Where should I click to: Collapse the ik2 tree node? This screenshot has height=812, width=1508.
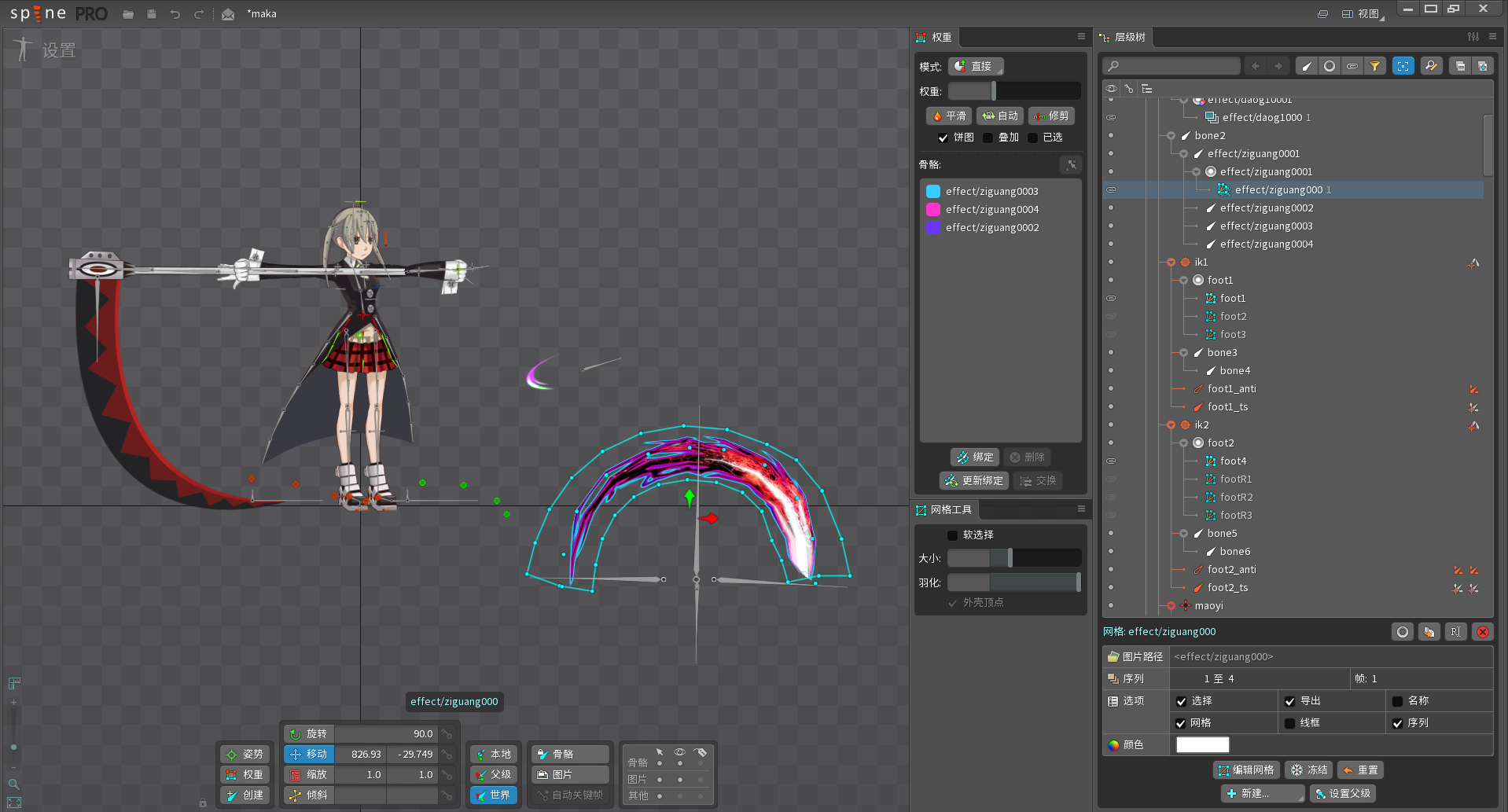(x=1171, y=425)
